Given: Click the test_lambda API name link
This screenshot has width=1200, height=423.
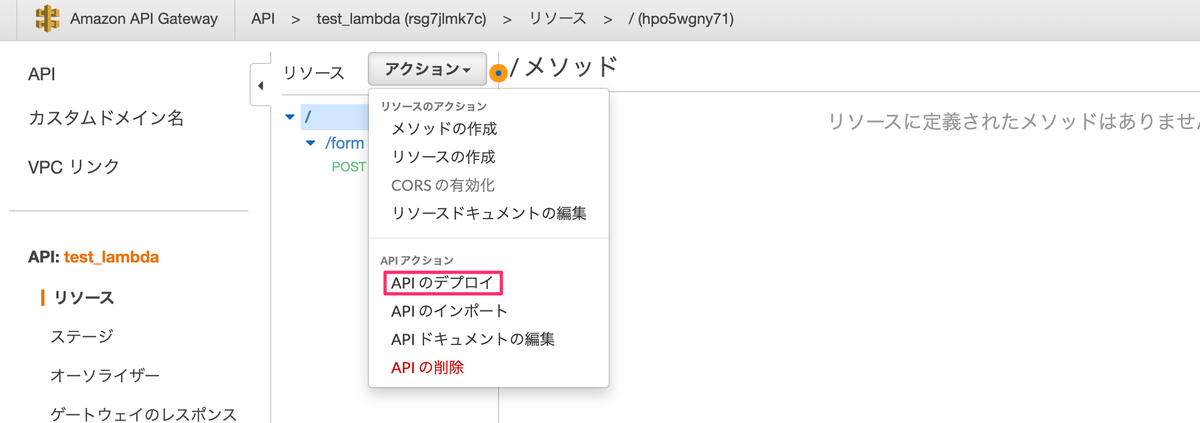Looking at the screenshot, I should pyautogui.click(x=111, y=257).
